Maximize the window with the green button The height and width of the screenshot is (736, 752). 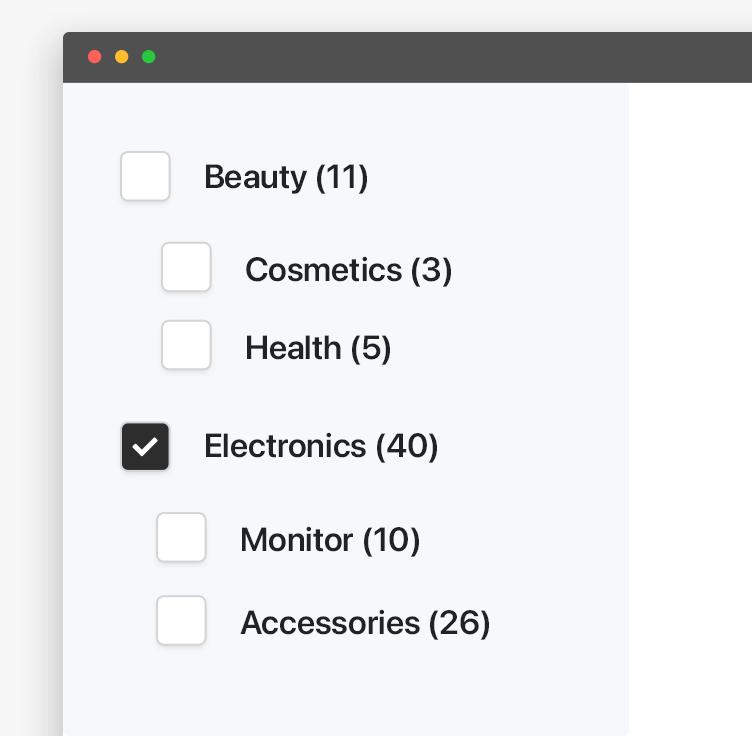pyautogui.click(x=149, y=57)
